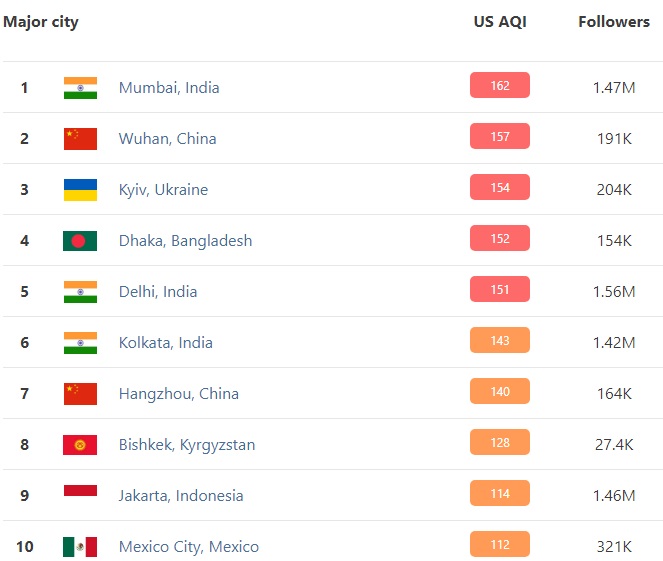Screen dimensions: 663x561
Task: Open the Kyiv, Ukraine link
Action: [x=163, y=190]
